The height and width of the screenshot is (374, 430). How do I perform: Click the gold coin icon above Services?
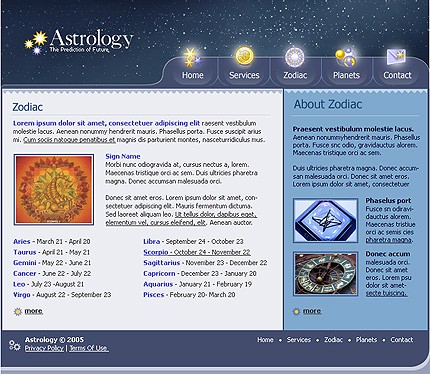[x=244, y=56]
